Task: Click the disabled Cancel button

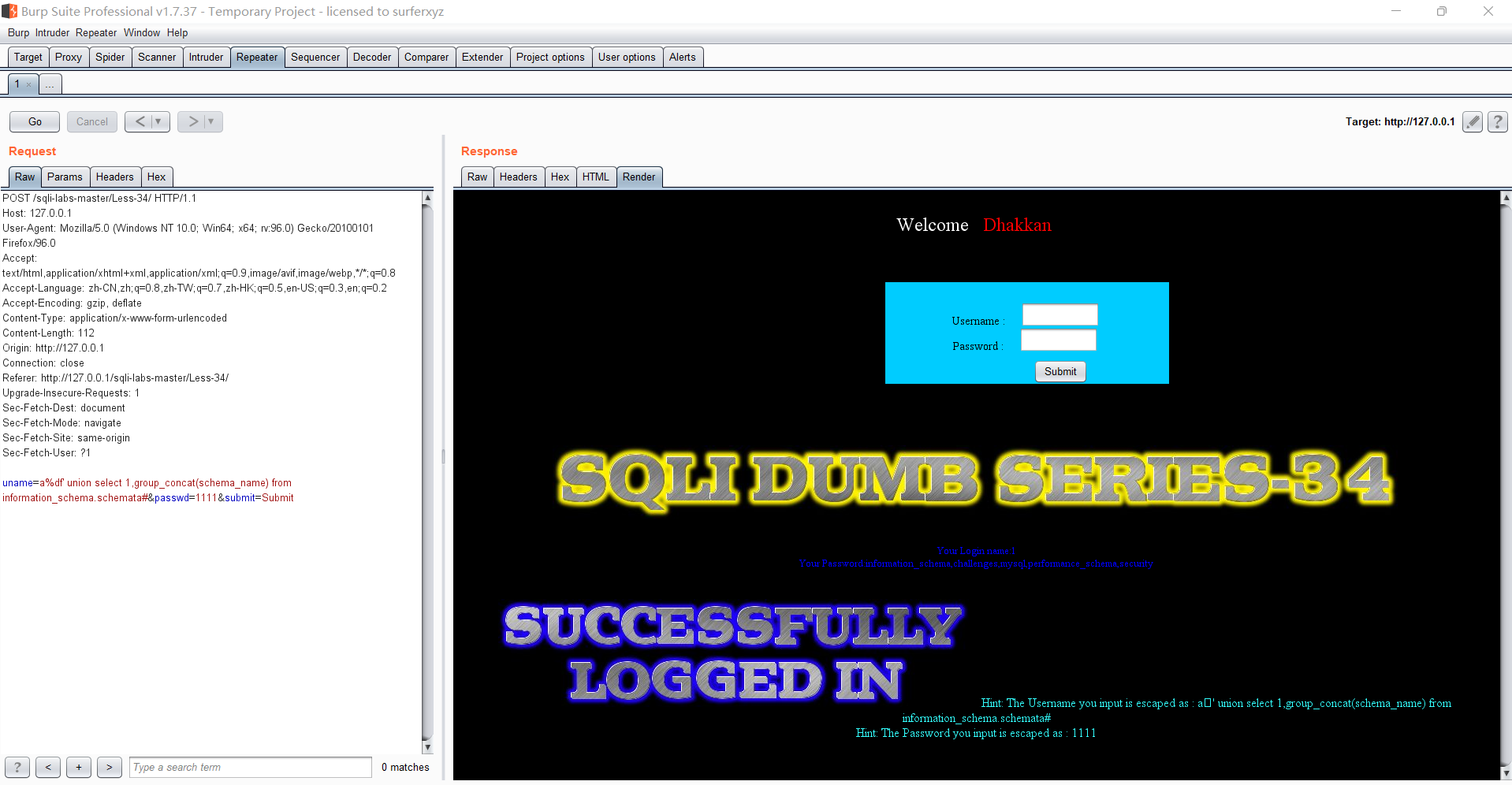Action: point(92,121)
